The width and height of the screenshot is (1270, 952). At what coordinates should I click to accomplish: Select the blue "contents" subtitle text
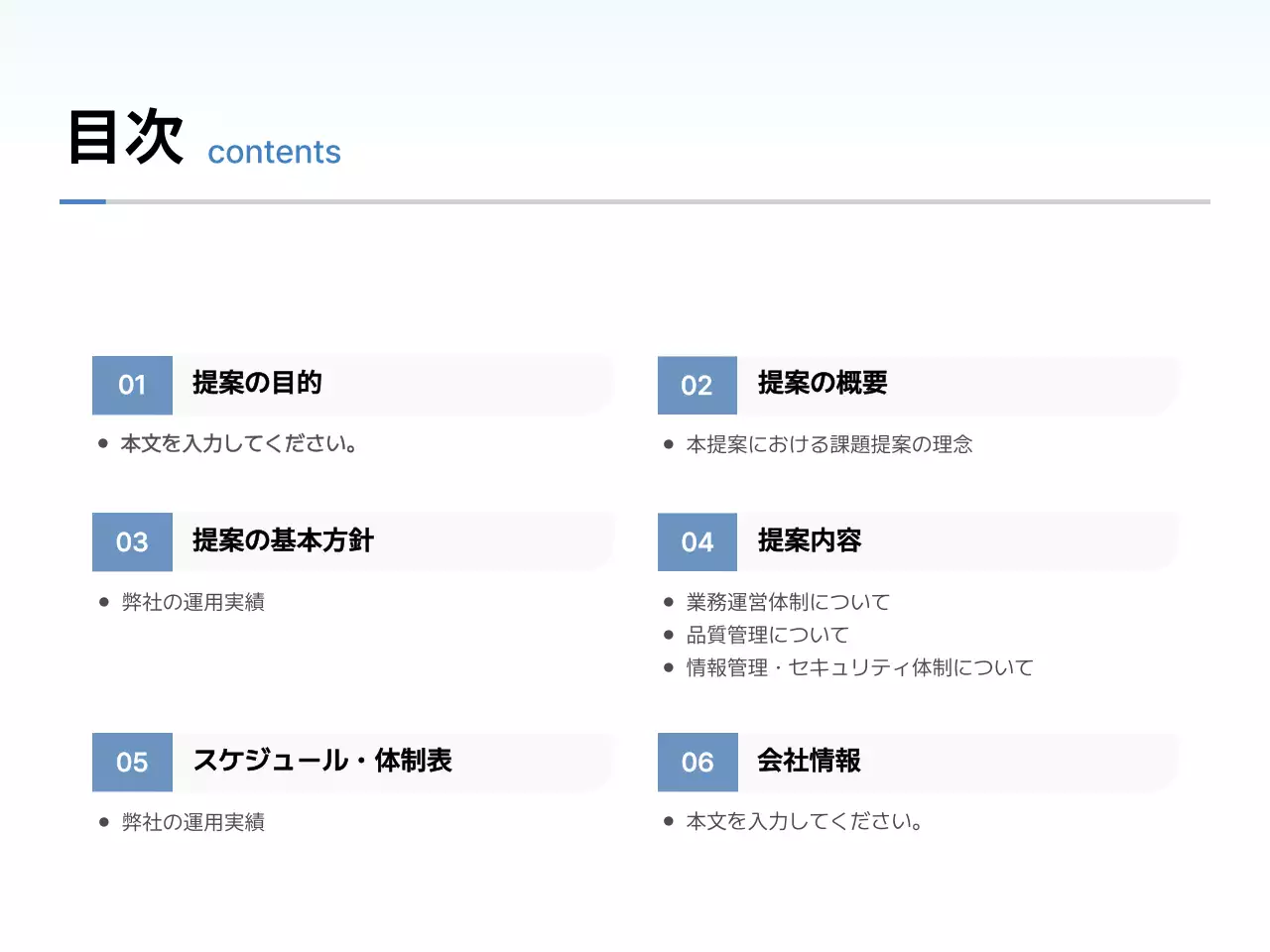point(273,152)
